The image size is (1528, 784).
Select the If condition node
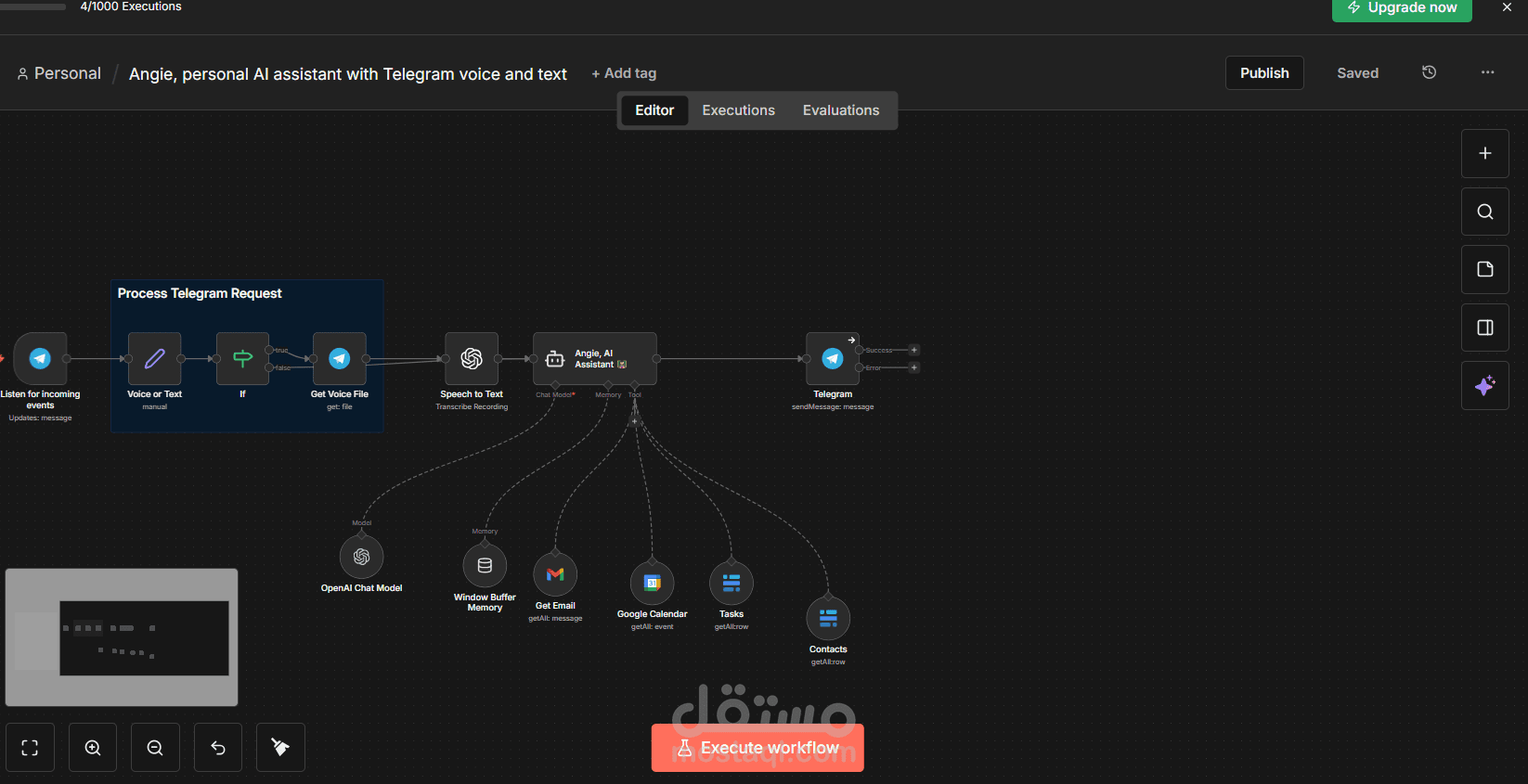pyautogui.click(x=242, y=358)
